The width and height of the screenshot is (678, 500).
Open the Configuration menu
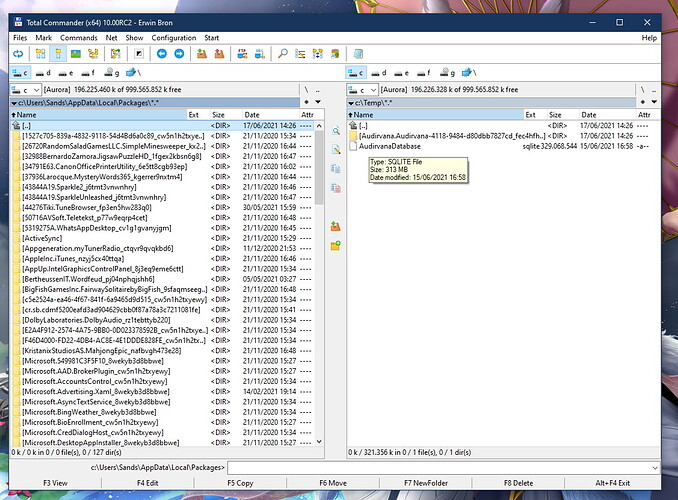pos(174,38)
